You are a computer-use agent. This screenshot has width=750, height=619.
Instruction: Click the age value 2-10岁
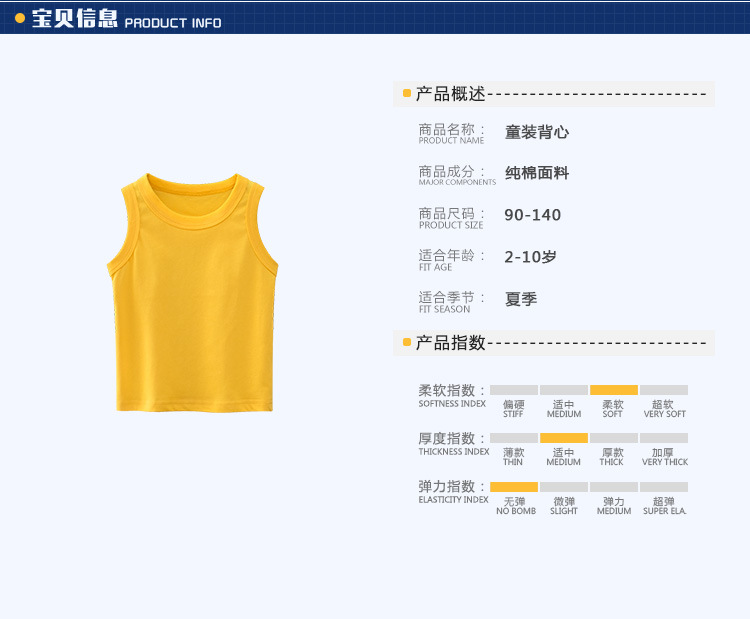[x=530, y=257]
